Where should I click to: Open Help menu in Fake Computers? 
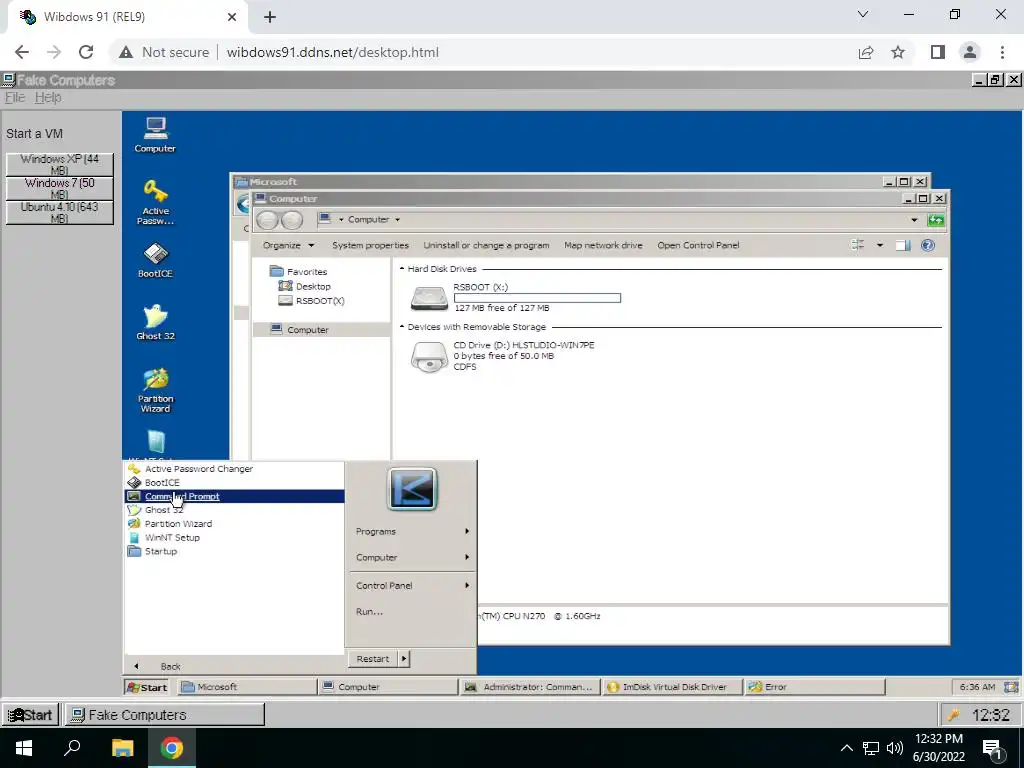point(48,97)
